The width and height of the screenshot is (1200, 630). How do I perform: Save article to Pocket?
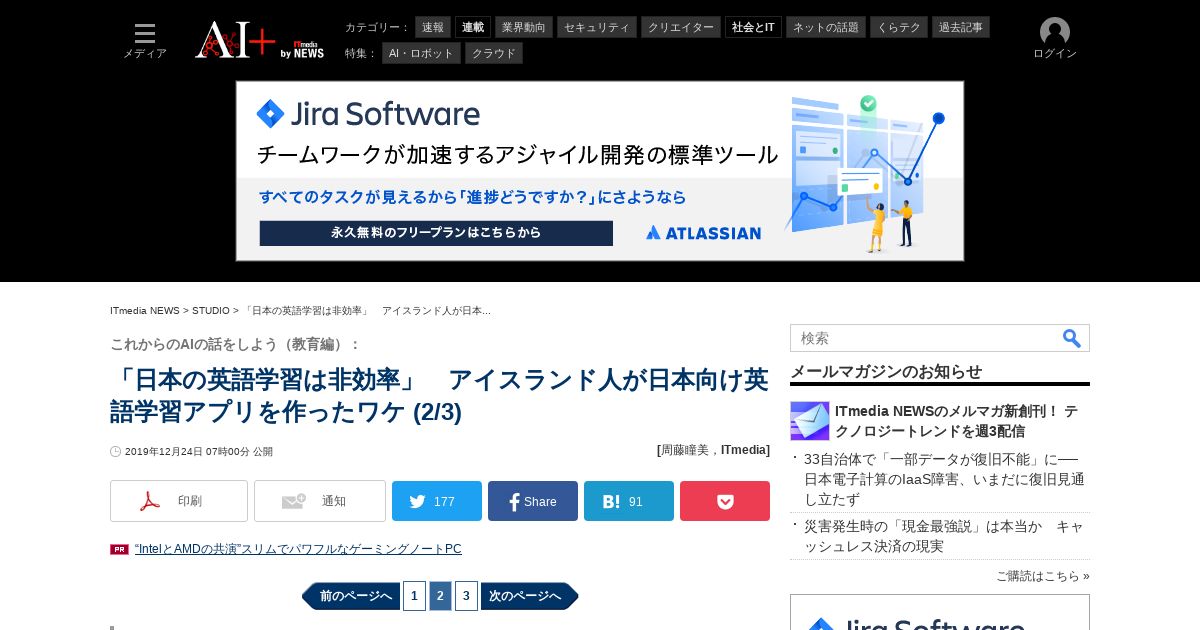[x=725, y=501]
